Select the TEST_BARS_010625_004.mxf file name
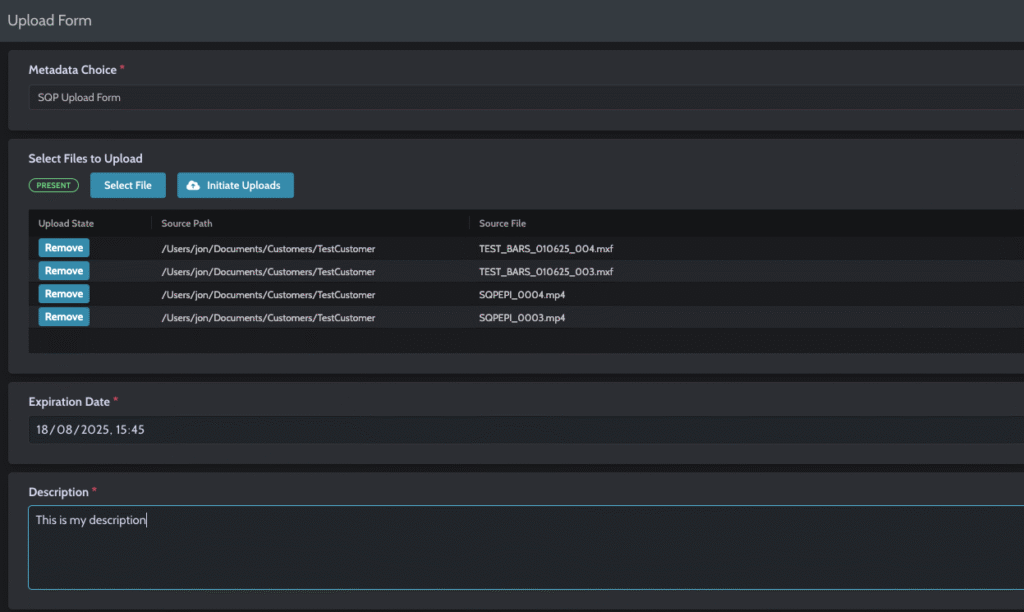The height and width of the screenshot is (612, 1024). [546, 249]
